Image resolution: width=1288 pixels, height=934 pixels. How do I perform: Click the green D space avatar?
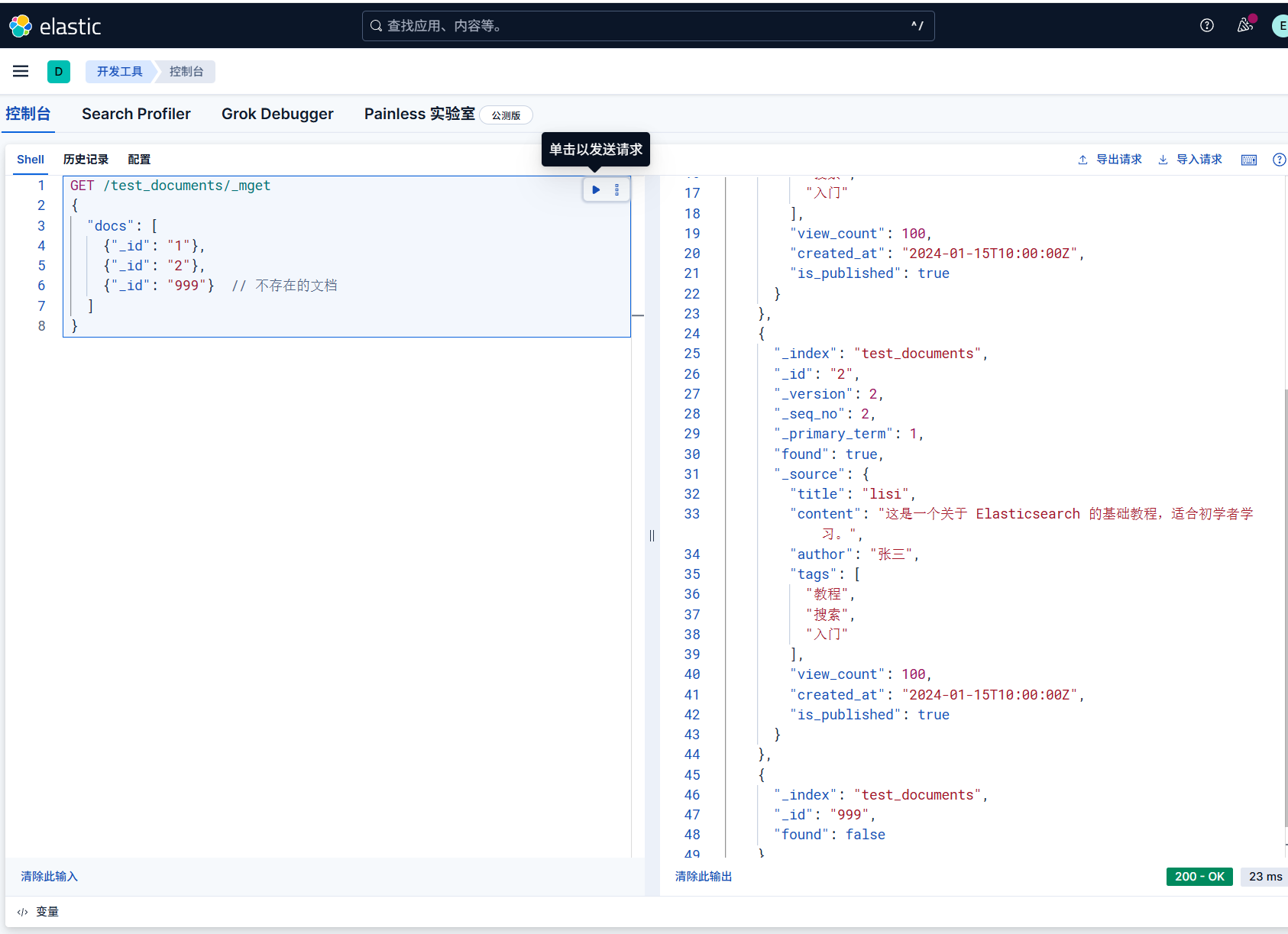click(x=59, y=72)
